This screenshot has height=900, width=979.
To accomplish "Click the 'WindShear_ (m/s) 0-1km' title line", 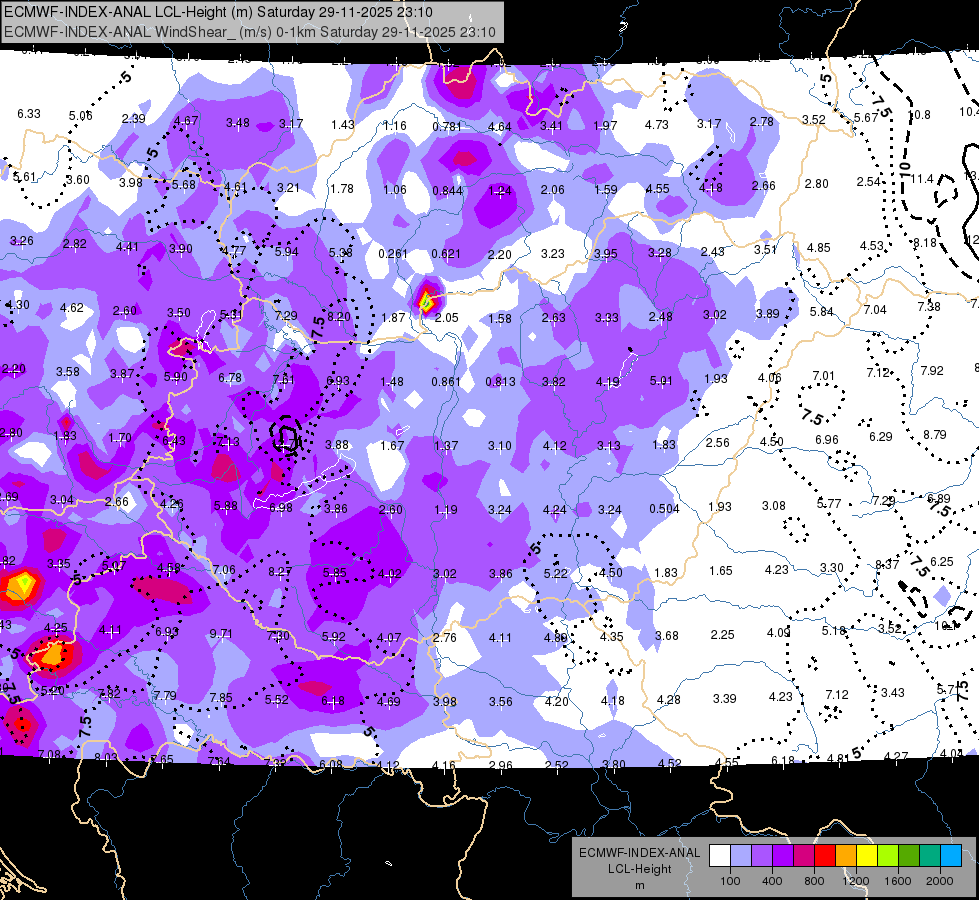I will [x=250, y=32].
